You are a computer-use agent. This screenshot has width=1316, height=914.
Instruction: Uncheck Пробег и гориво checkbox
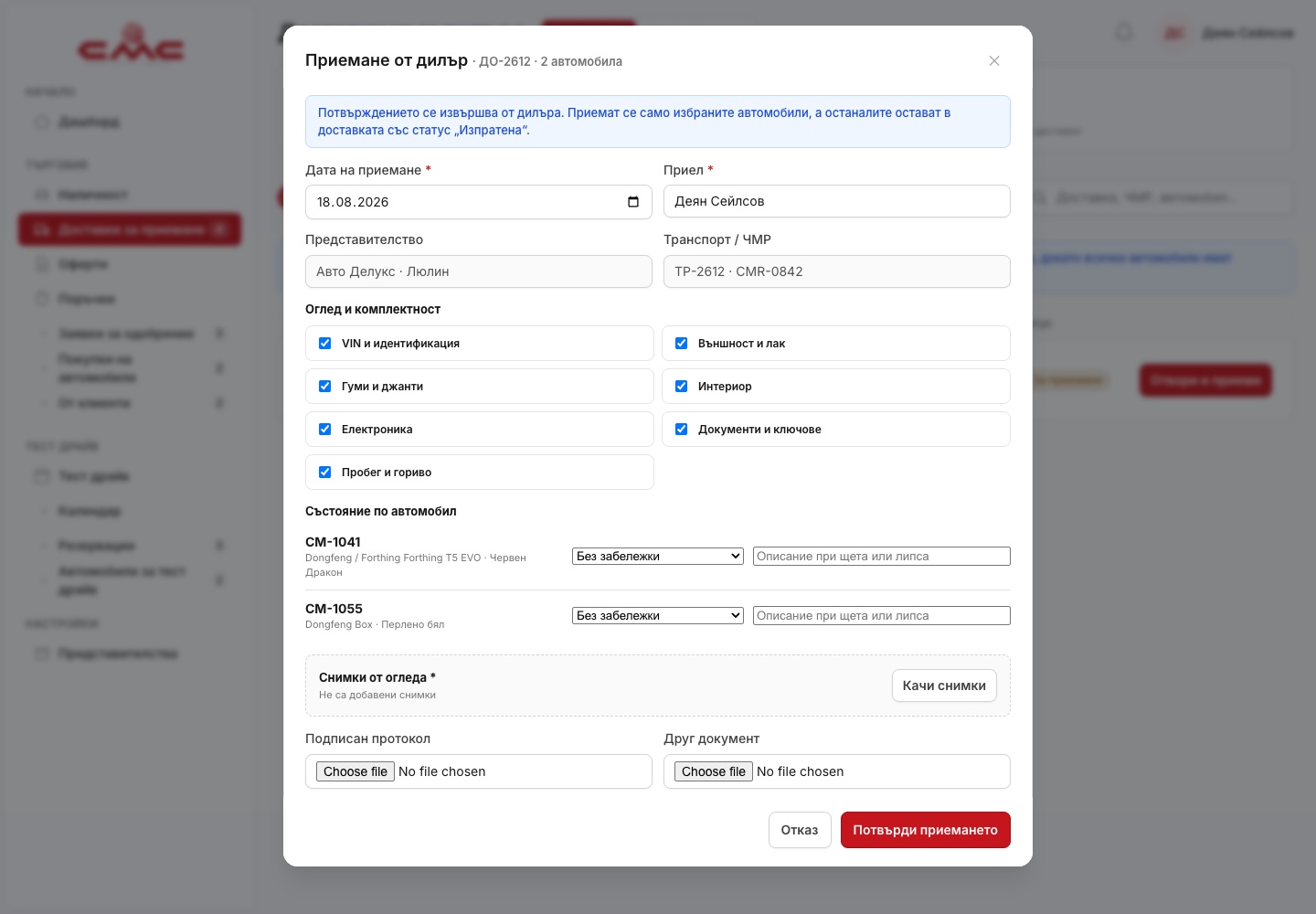coord(324,473)
